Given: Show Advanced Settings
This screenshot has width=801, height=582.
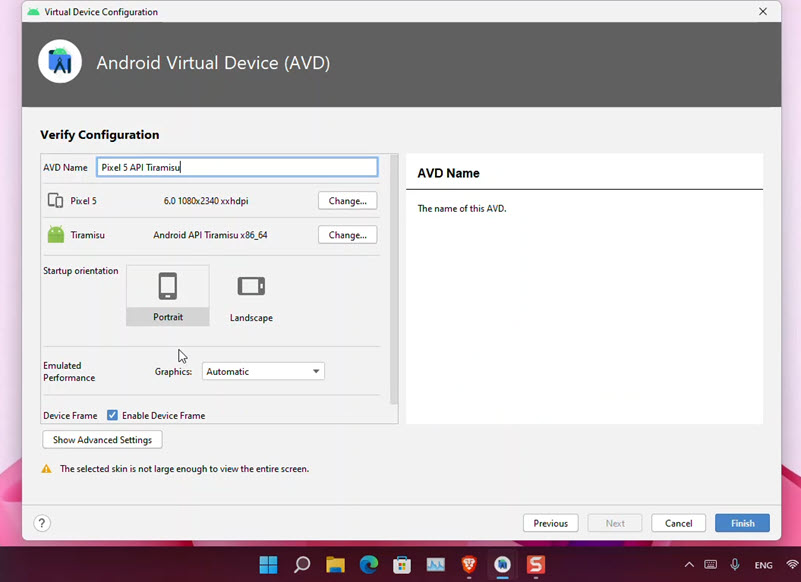Looking at the screenshot, I should point(102,440).
